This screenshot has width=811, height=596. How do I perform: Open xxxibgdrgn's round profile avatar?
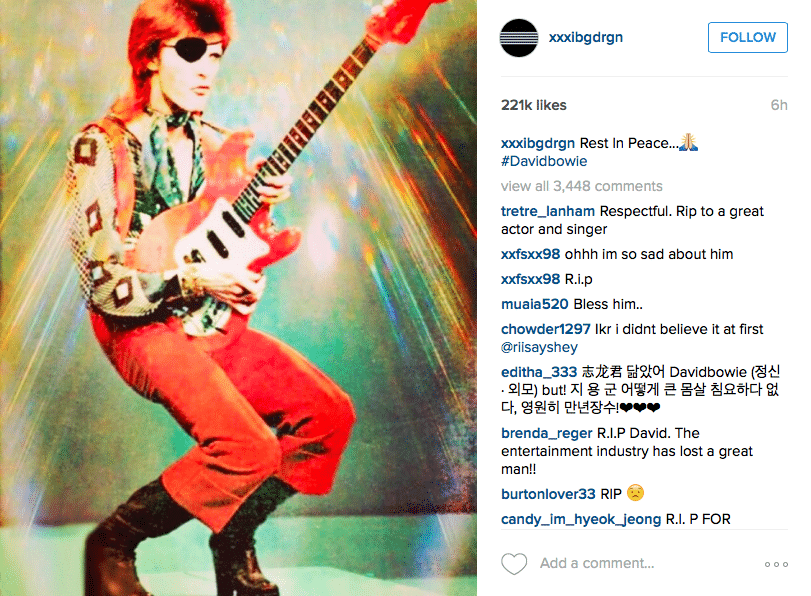point(519,38)
